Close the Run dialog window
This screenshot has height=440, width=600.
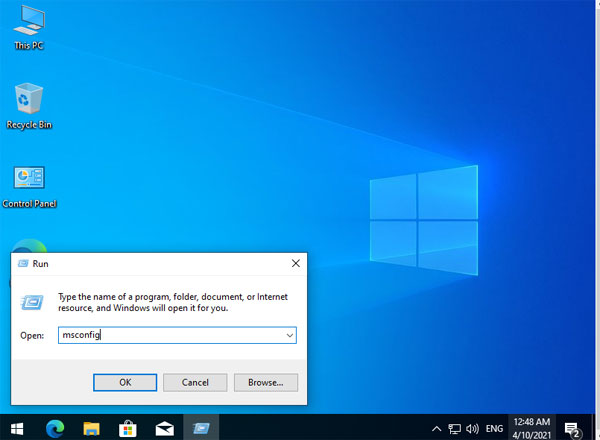pyautogui.click(x=295, y=263)
